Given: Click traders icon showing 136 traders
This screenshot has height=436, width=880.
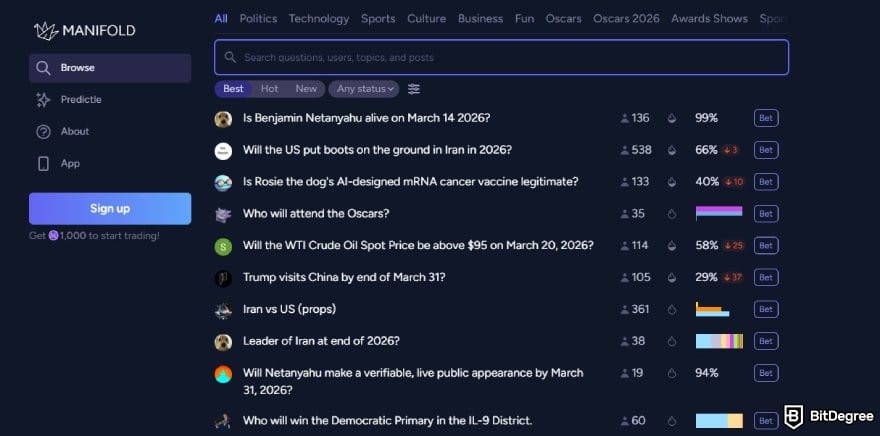Looking at the screenshot, I should (625, 118).
